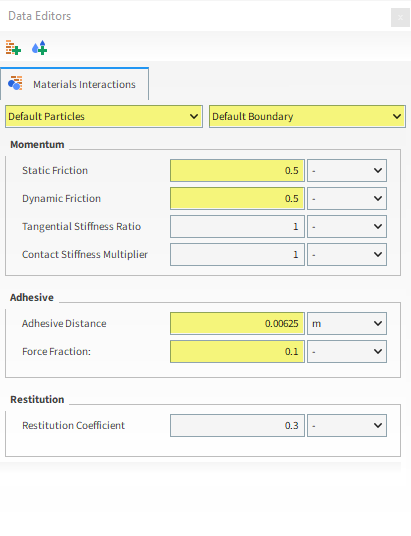Open the Force Fraction unit dropdown

point(347,351)
